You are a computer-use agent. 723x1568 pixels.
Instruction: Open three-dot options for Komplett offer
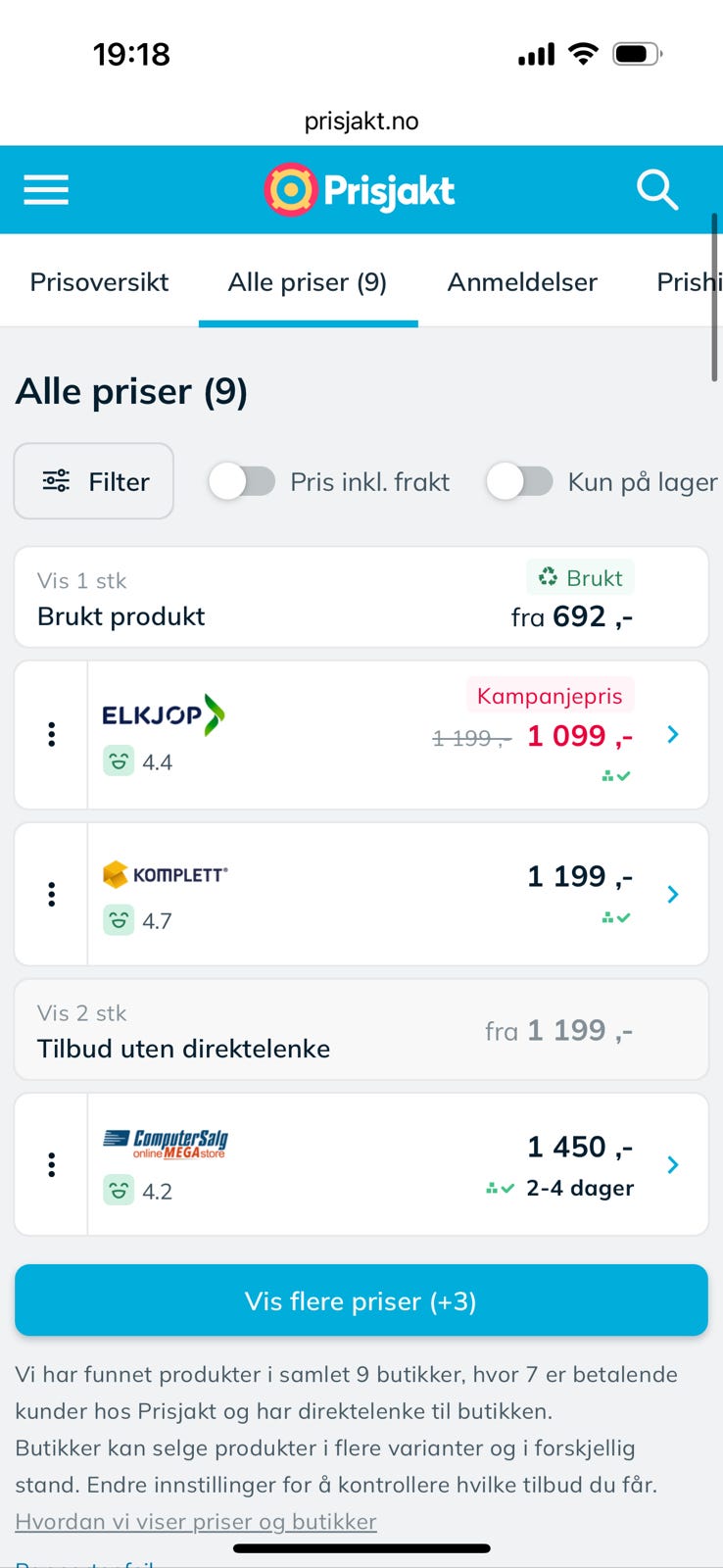[52, 894]
